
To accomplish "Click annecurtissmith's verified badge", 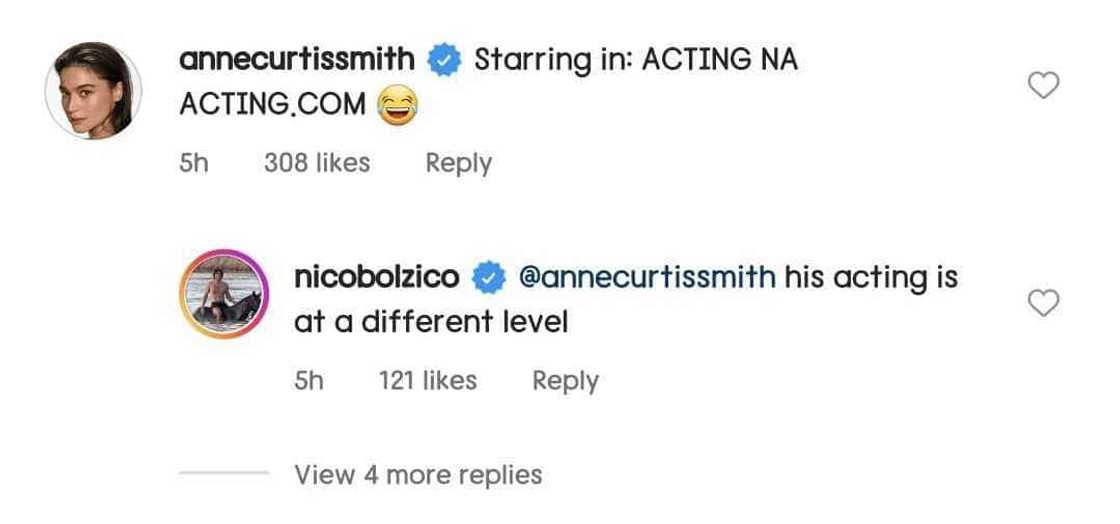I will pyautogui.click(x=444, y=60).
